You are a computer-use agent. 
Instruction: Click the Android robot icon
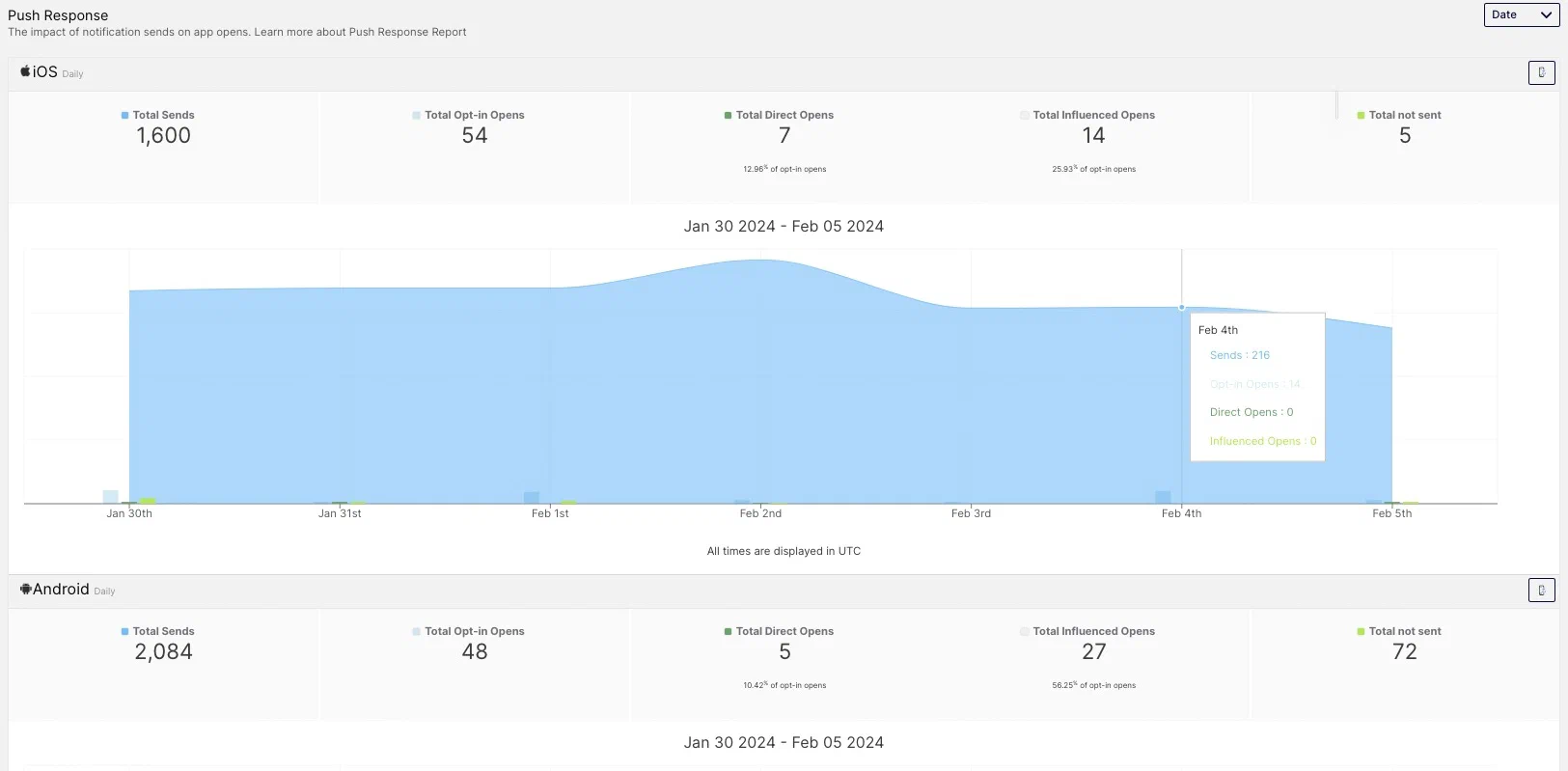coord(25,589)
